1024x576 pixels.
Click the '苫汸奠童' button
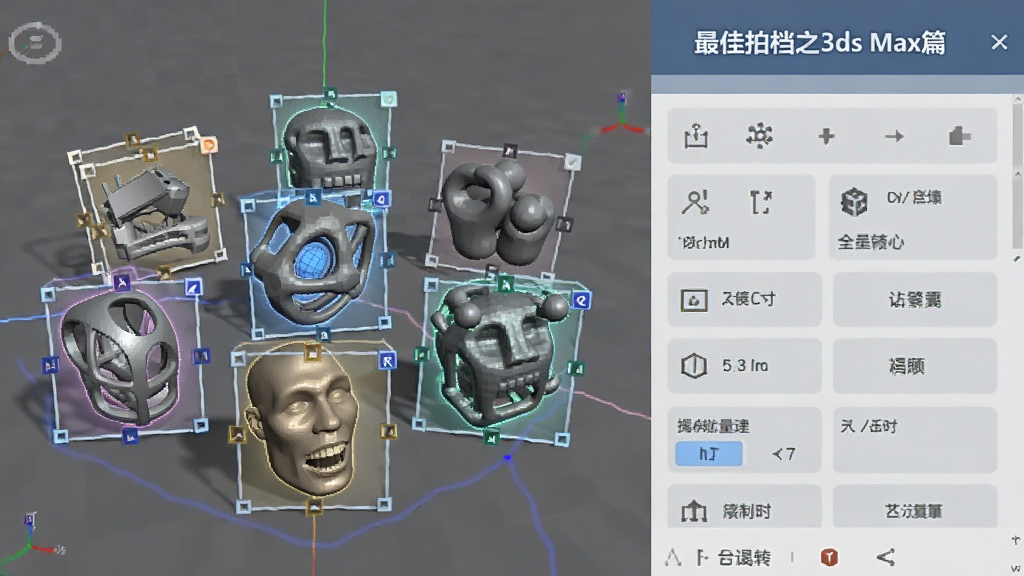click(915, 507)
